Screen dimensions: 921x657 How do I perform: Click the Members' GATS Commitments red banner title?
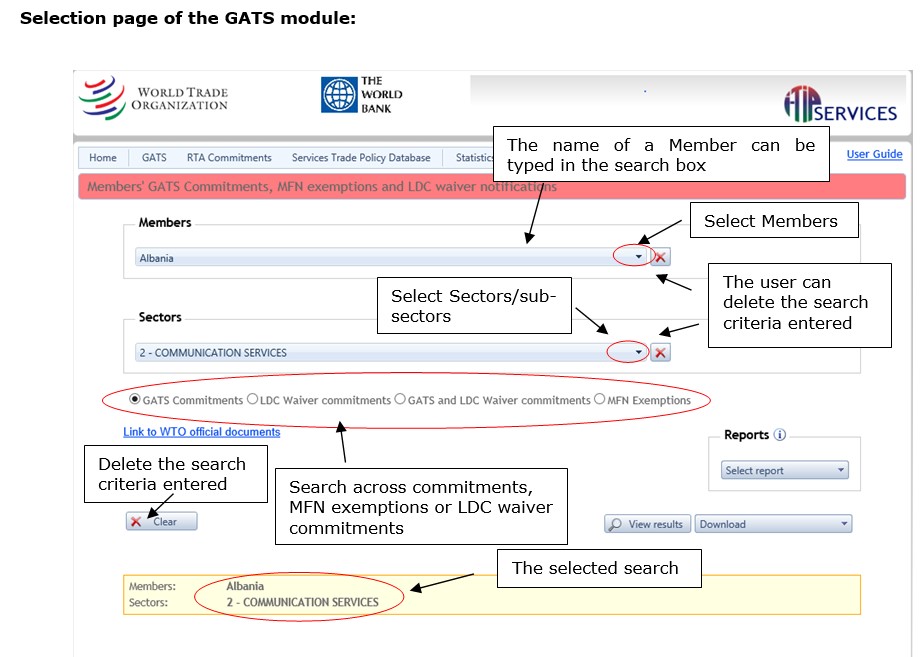click(x=322, y=187)
